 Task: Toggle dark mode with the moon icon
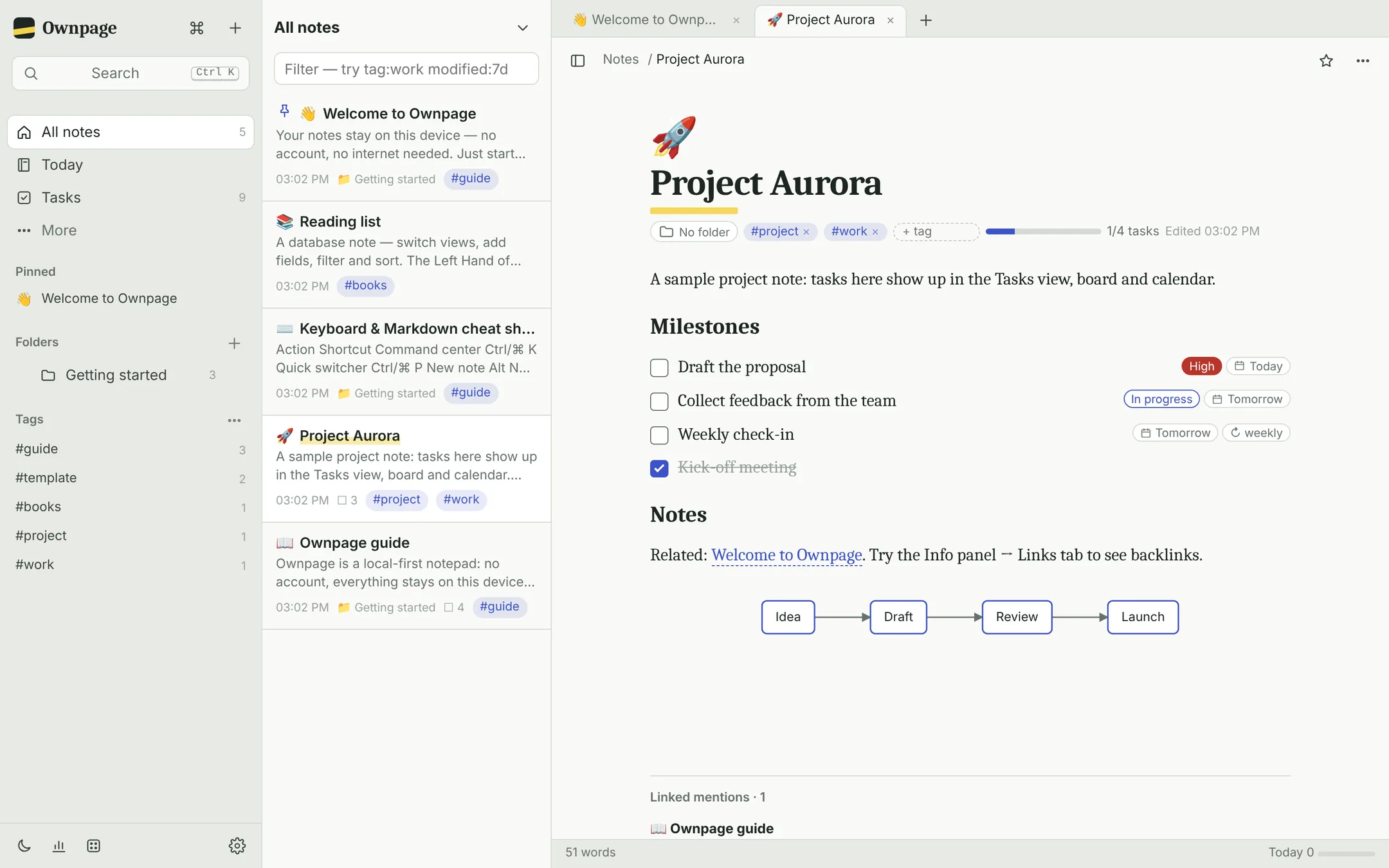24,845
